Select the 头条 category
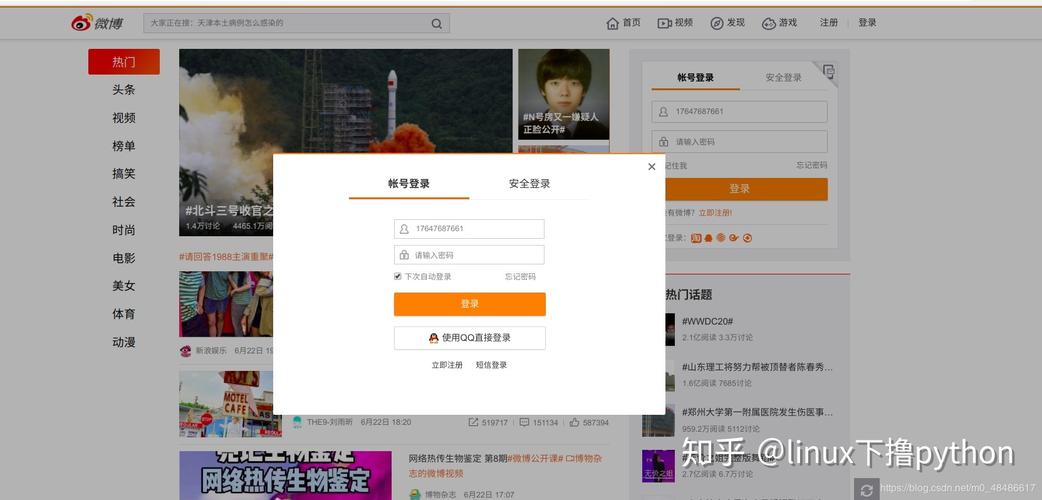1042x500 pixels. 124,90
